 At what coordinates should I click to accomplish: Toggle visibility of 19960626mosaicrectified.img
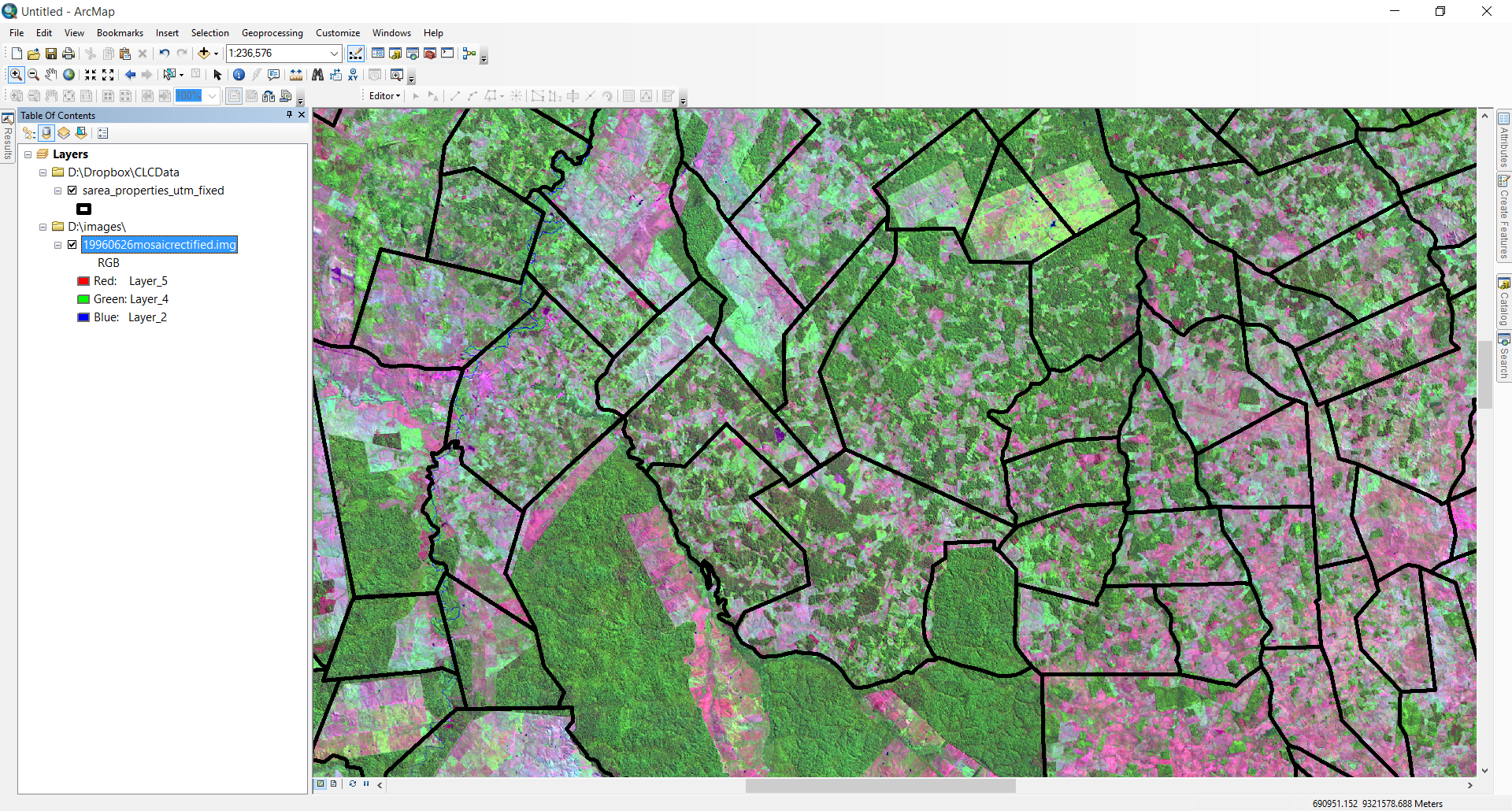point(72,244)
